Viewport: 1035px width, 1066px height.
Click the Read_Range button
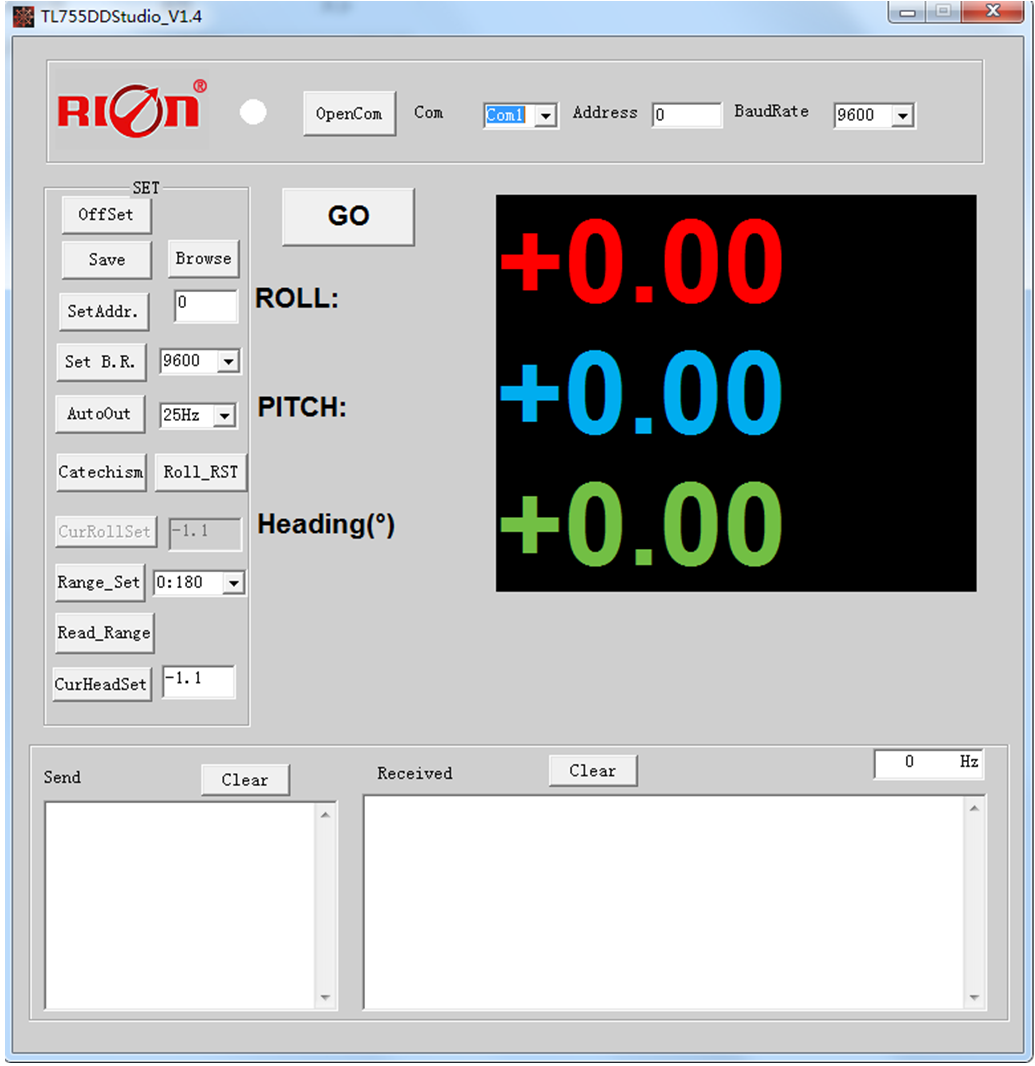105,633
